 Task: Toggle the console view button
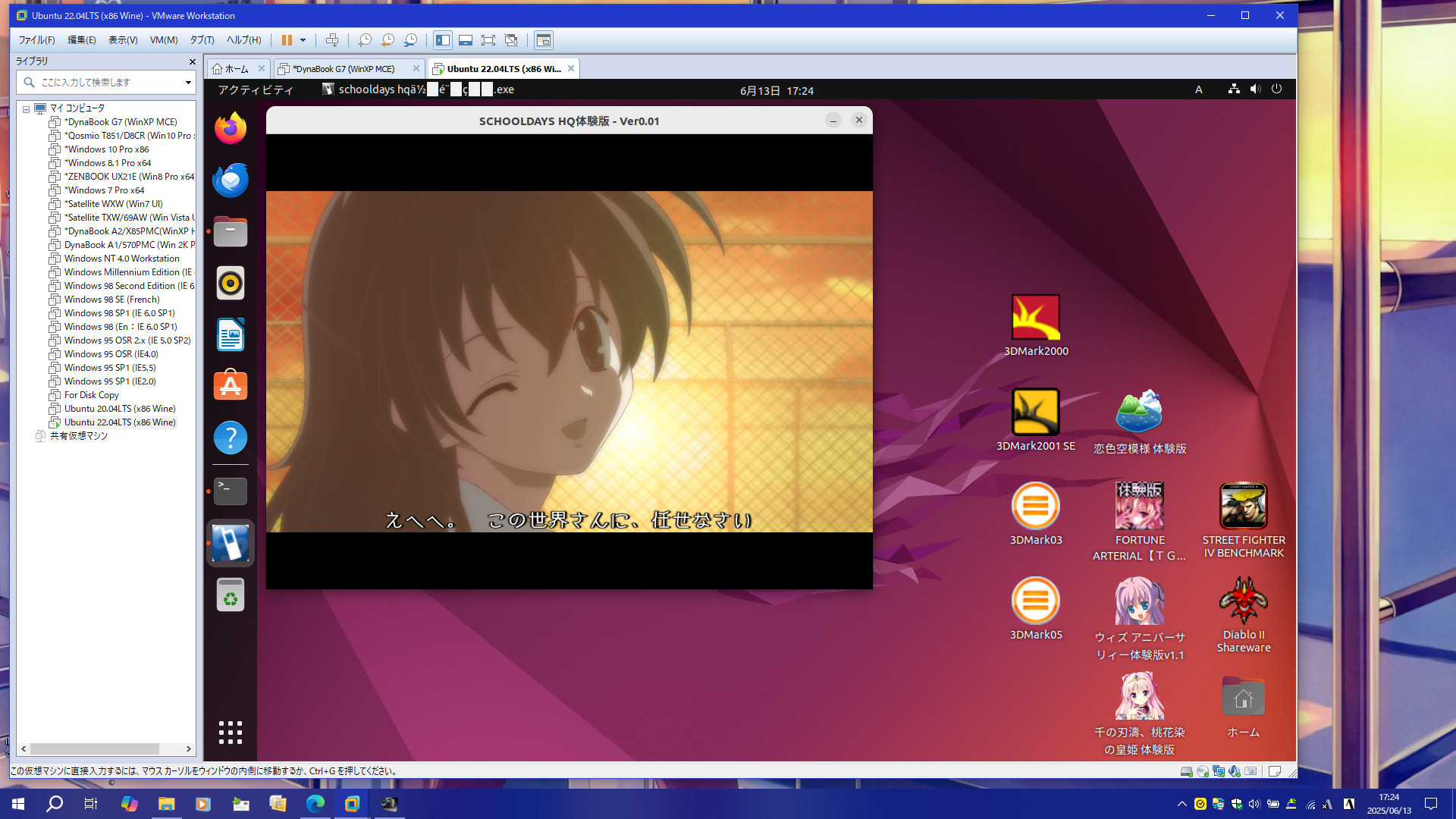pos(544,40)
